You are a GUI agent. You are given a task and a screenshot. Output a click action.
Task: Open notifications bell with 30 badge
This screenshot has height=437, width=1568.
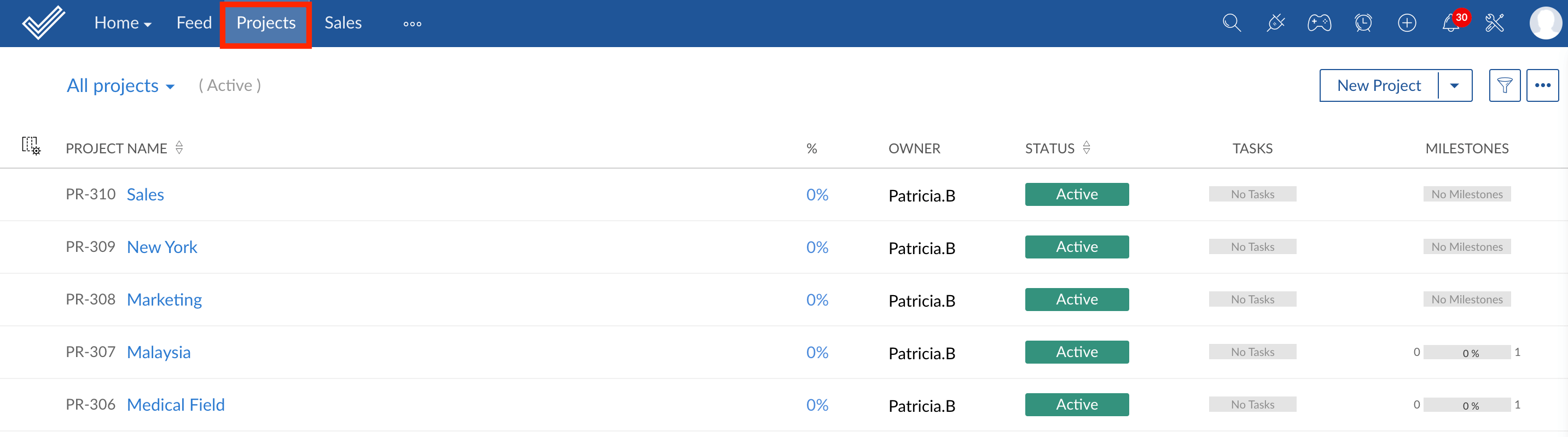1451,23
